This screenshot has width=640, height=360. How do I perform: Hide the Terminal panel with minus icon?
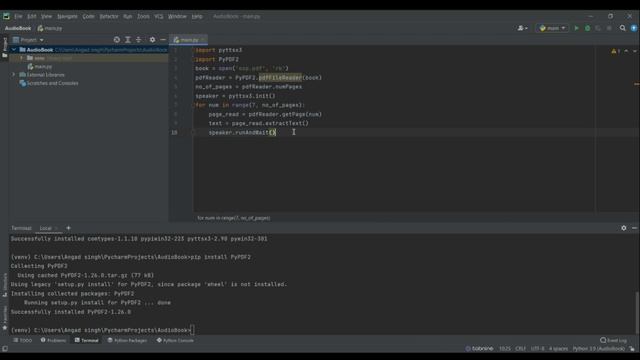click(634, 228)
